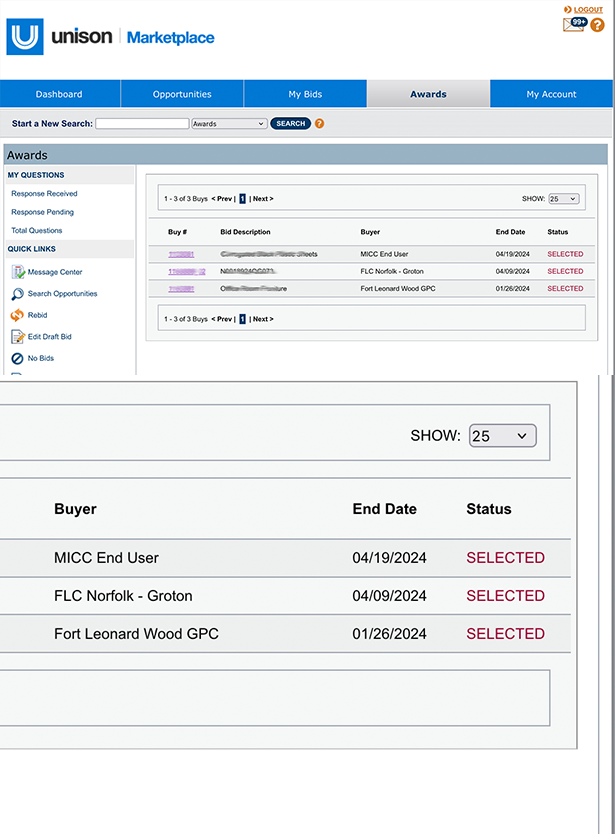Screen dimensions: 615x834
Task: Click the LOGOUT link
Action: click(x=588, y=10)
